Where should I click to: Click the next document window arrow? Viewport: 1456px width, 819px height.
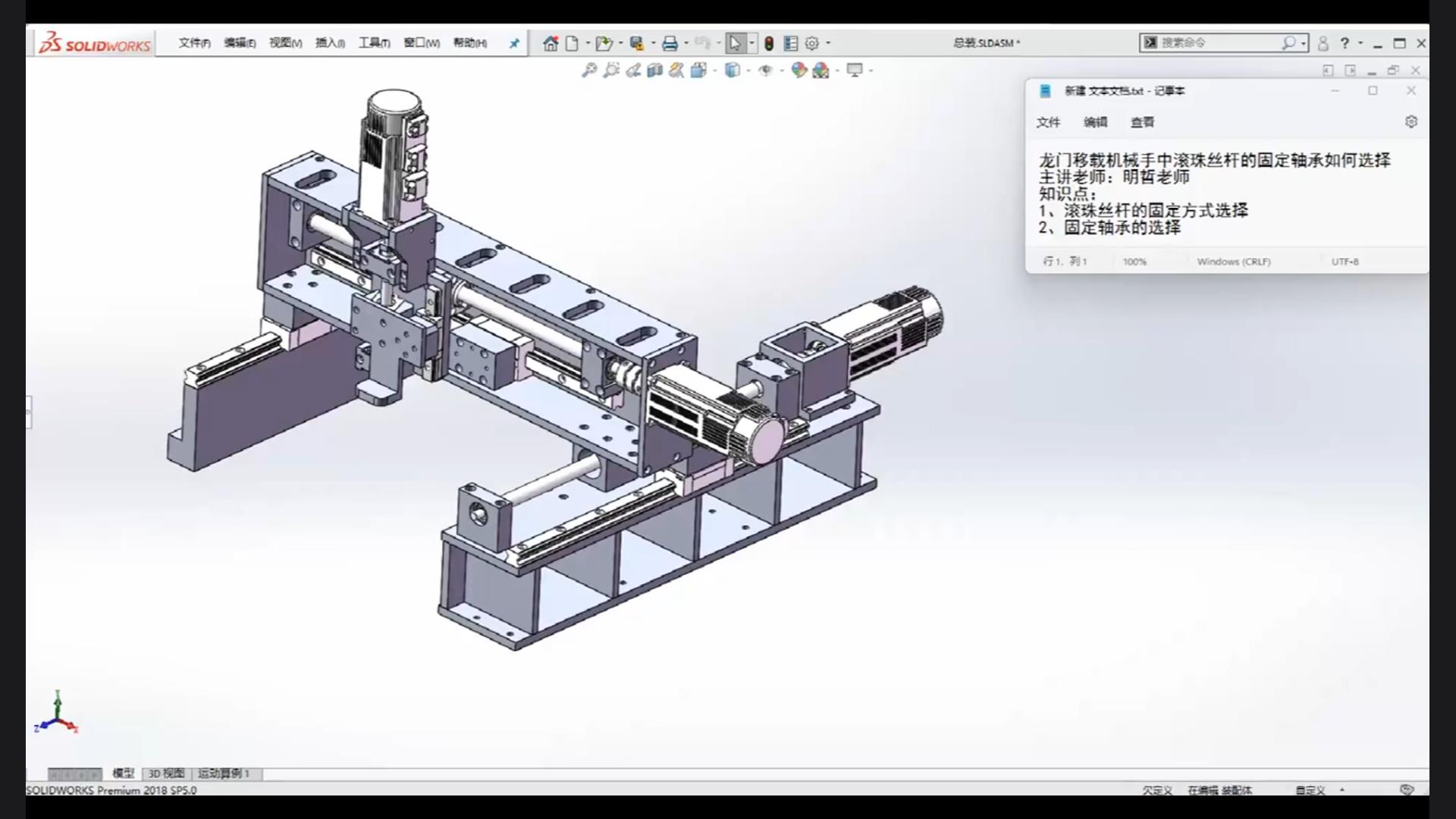(x=1351, y=71)
